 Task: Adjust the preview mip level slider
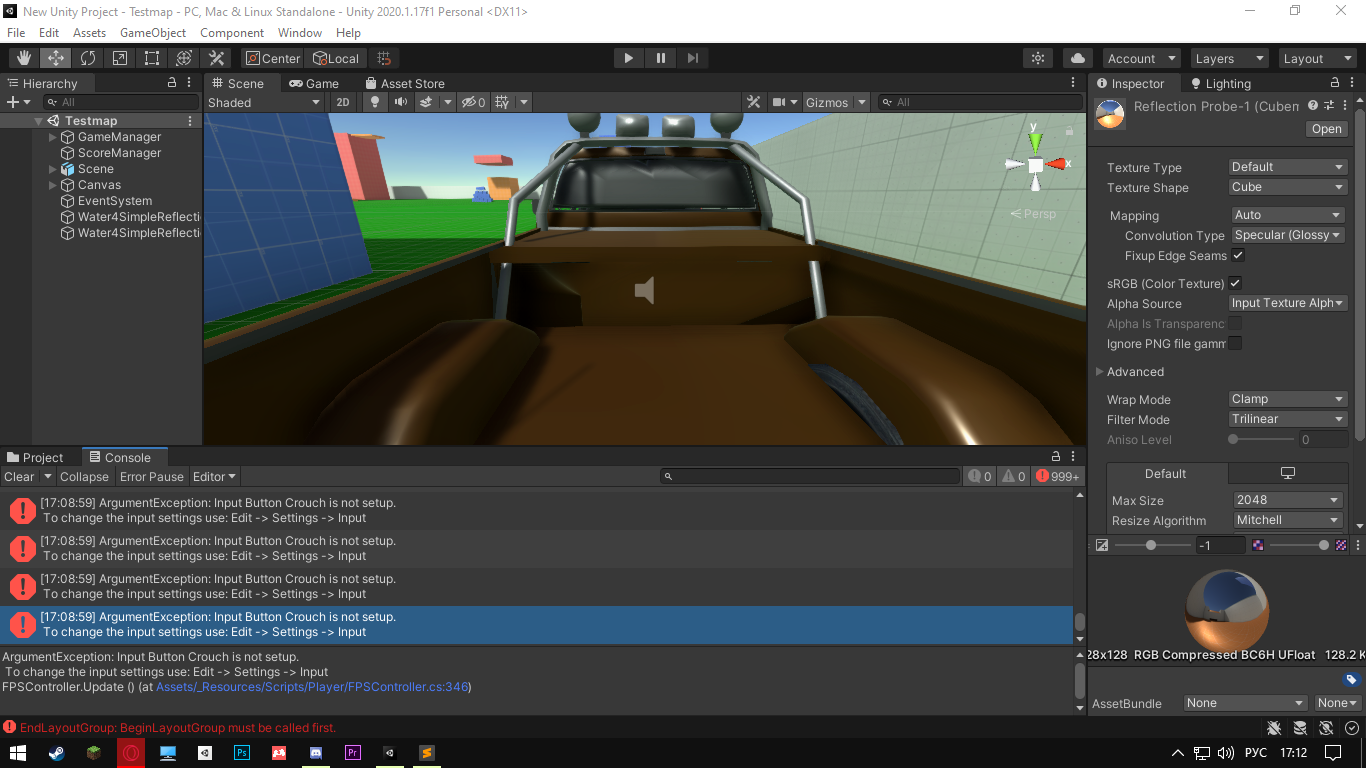1301,545
